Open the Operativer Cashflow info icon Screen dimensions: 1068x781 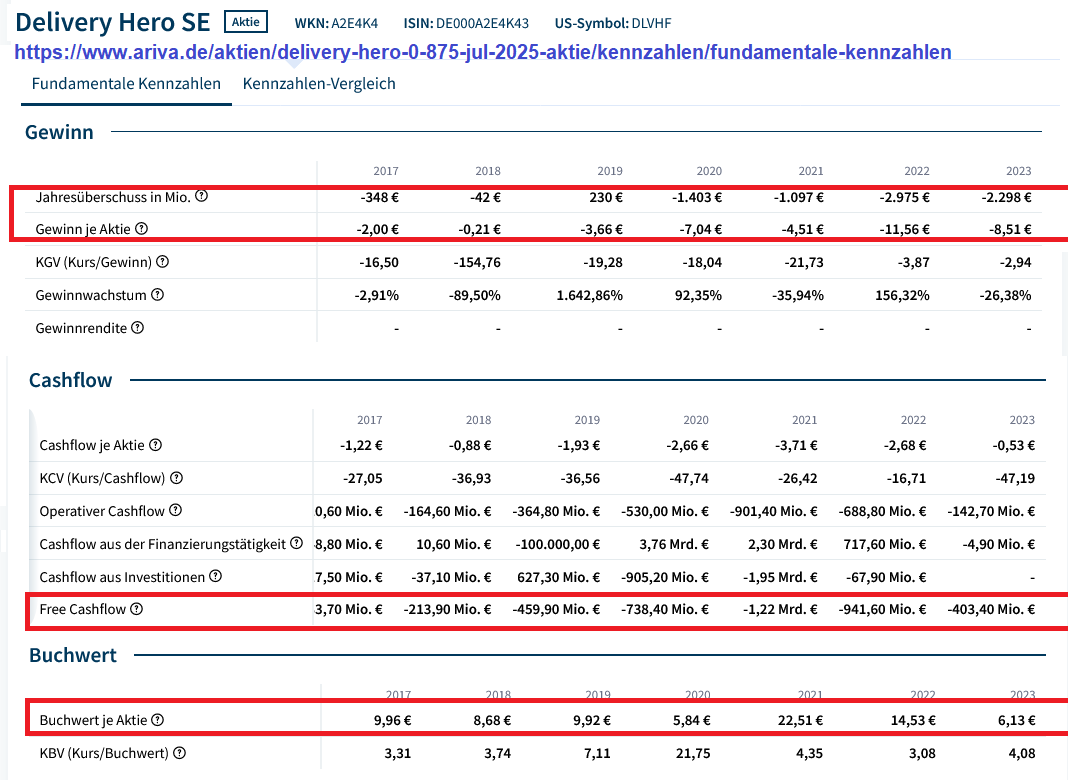click(x=177, y=510)
